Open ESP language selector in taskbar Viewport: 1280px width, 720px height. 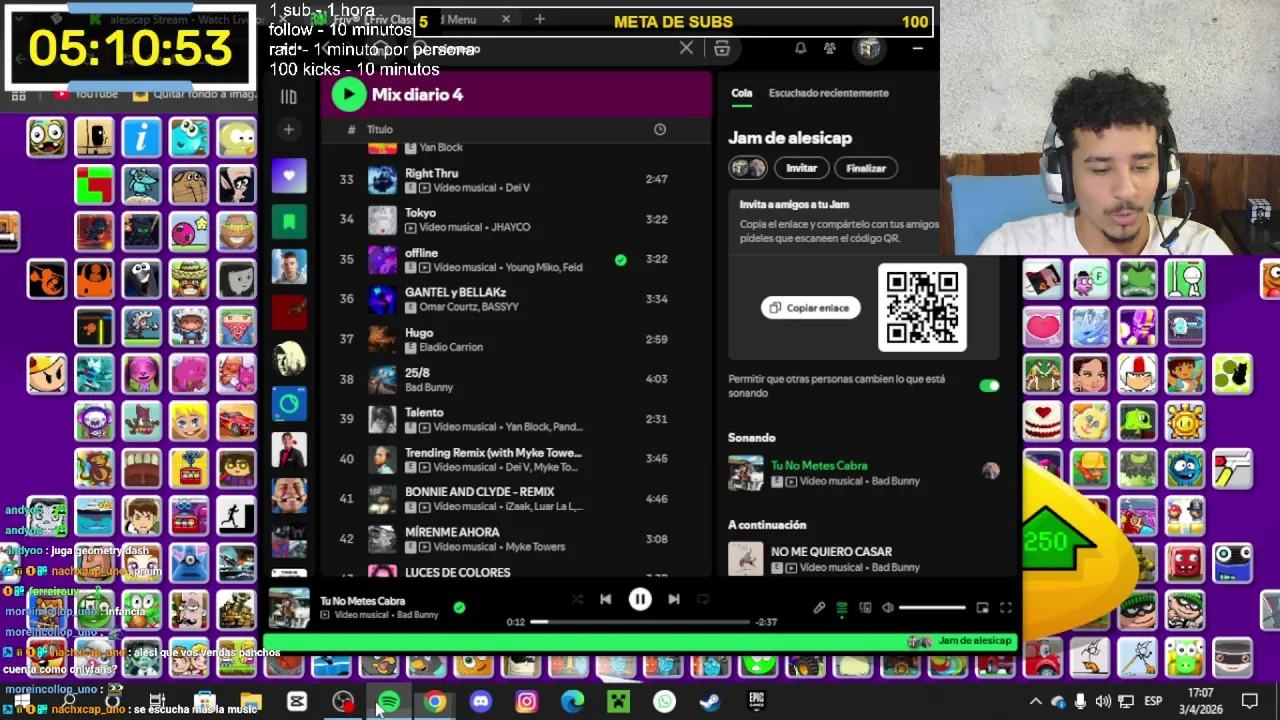[1153, 702]
